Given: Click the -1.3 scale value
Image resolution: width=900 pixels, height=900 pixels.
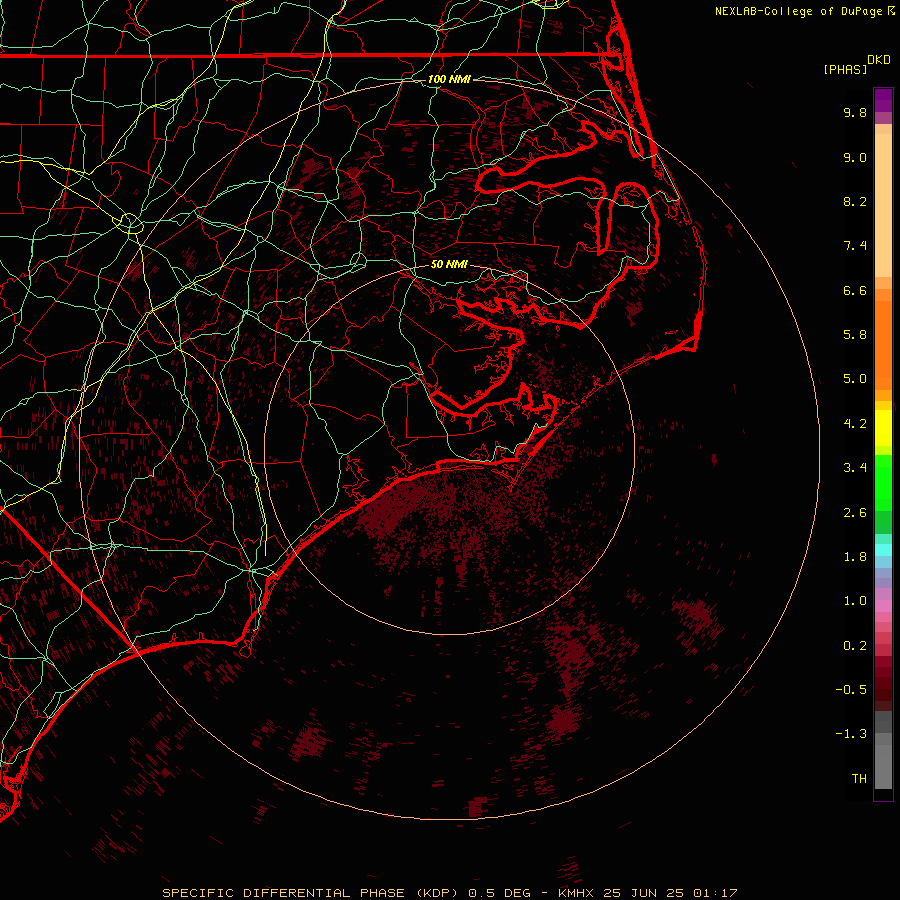Looking at the screenshot, I should point(851,734).
